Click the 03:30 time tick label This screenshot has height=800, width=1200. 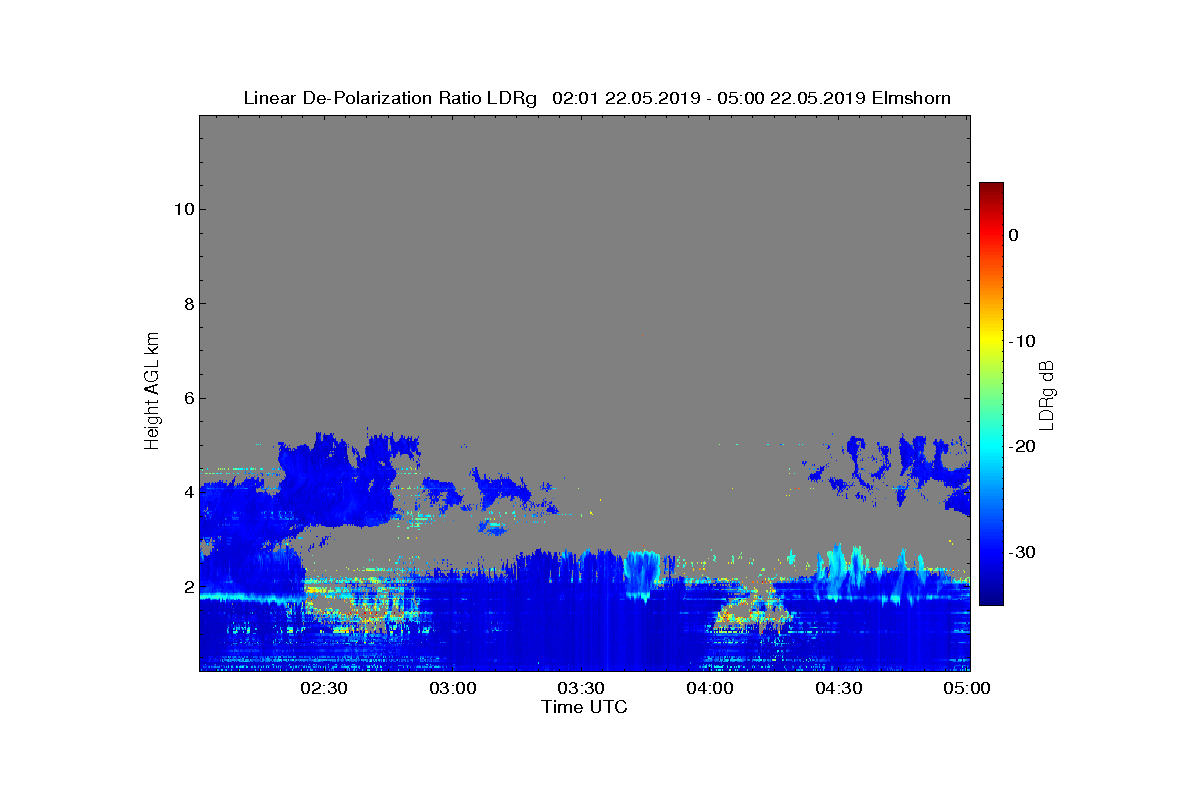coord(581,689)
